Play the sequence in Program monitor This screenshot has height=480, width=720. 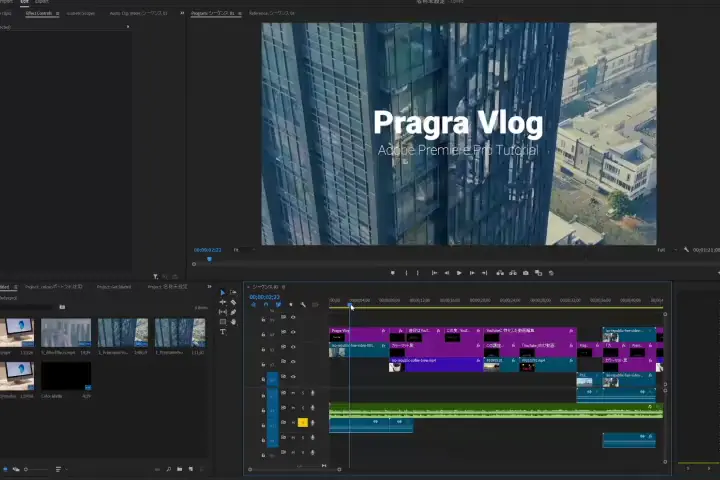(459, 273)
